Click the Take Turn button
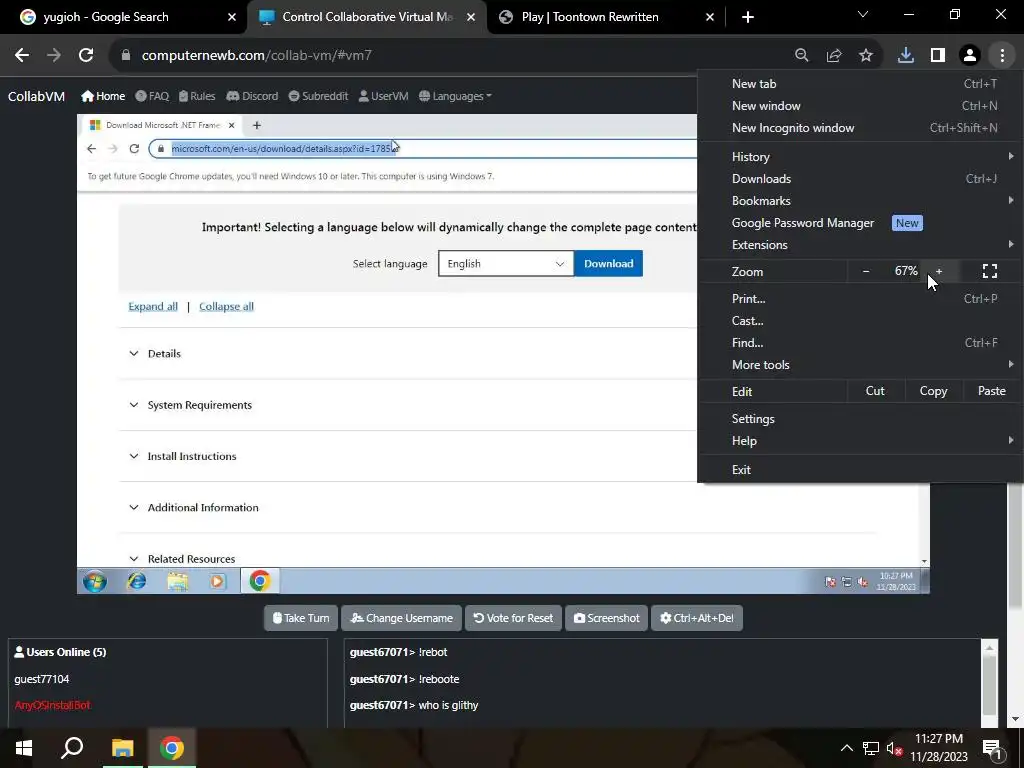The image size is (1024, 768). click(x=300, y=618)
